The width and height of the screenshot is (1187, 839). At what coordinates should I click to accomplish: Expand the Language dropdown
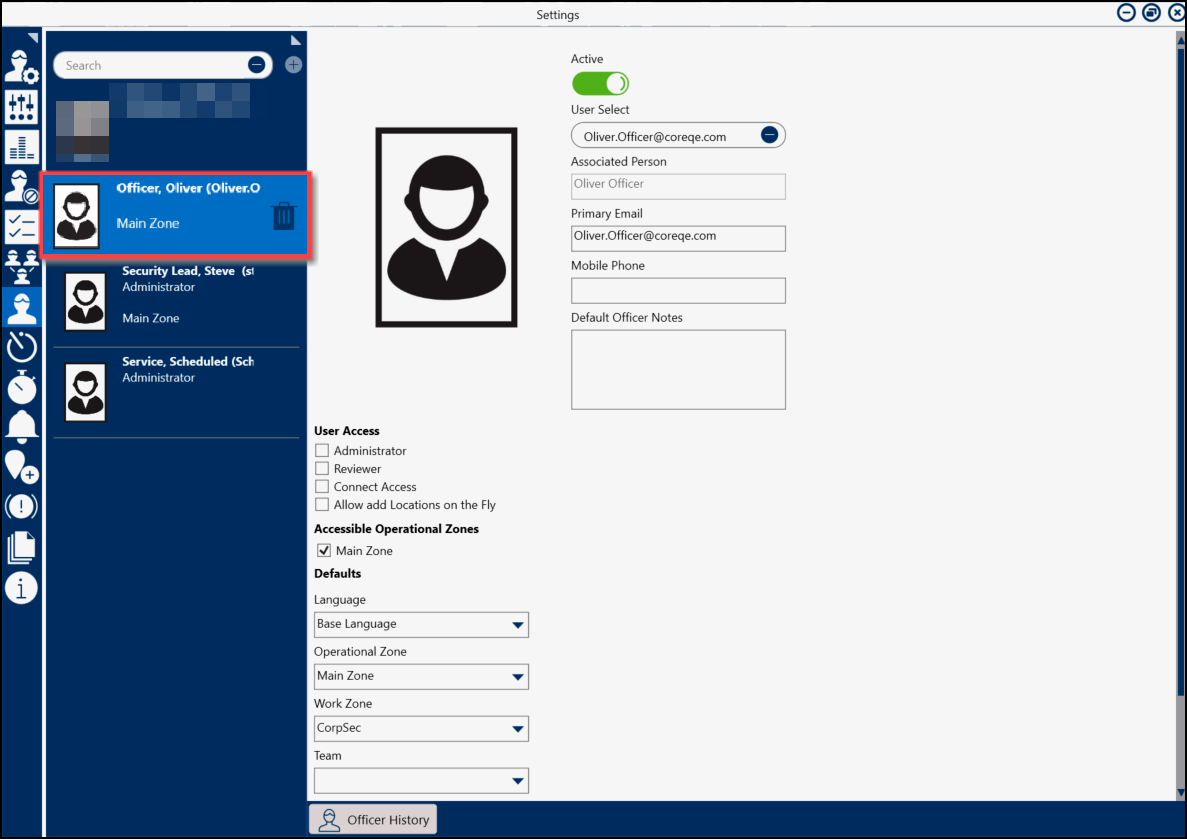tap(421, 625)
